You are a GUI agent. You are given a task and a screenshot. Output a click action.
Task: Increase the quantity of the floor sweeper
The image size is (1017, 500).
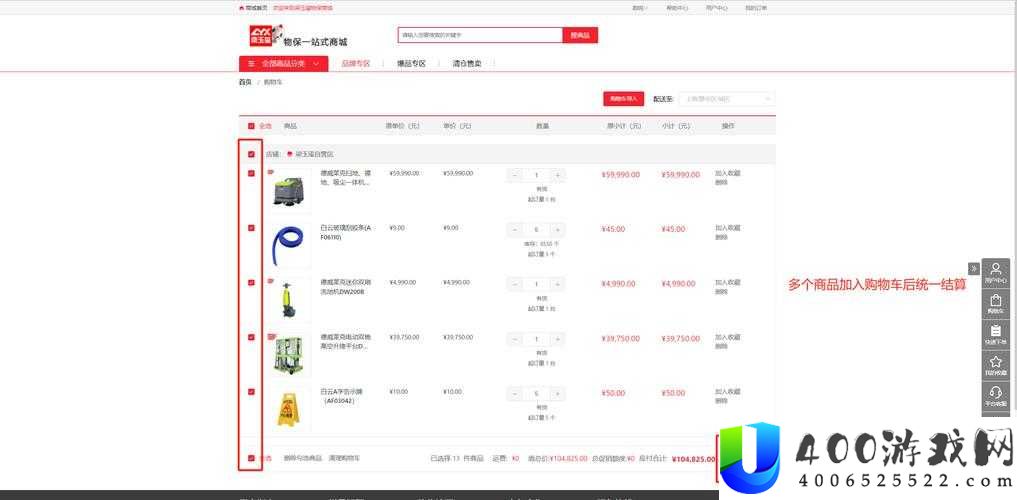(557, 175)
